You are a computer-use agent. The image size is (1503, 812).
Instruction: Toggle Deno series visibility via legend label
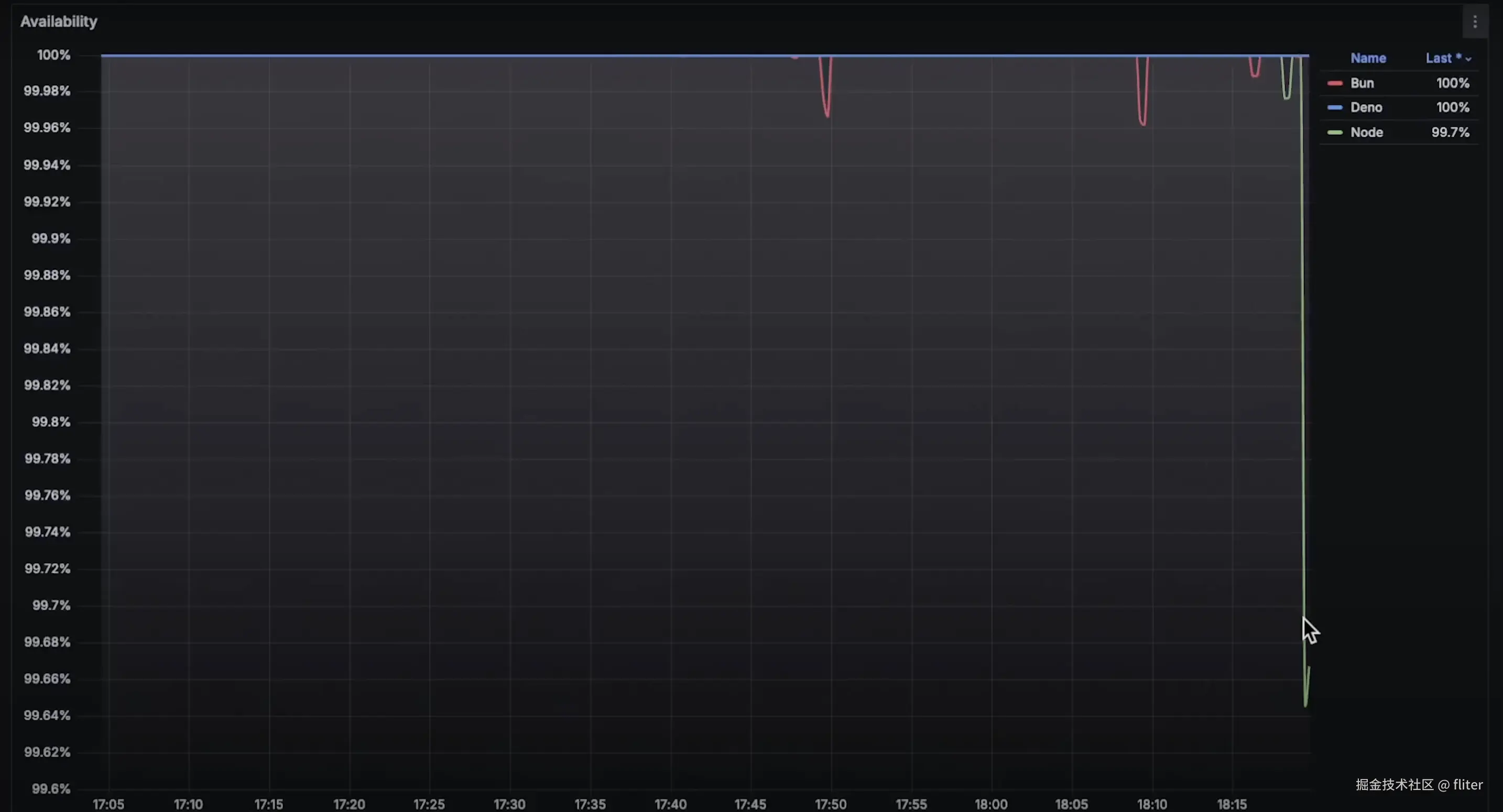[x=1366, y=108]
